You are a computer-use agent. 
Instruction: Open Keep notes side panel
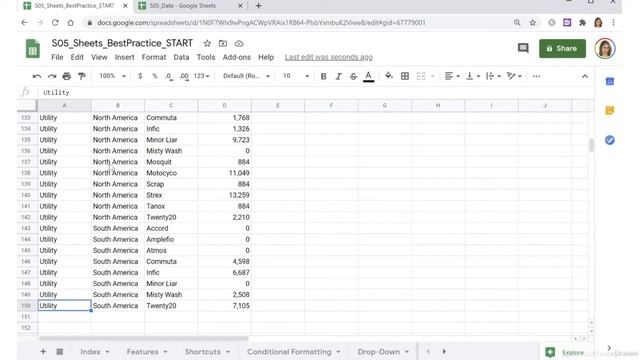click(610, 111)
